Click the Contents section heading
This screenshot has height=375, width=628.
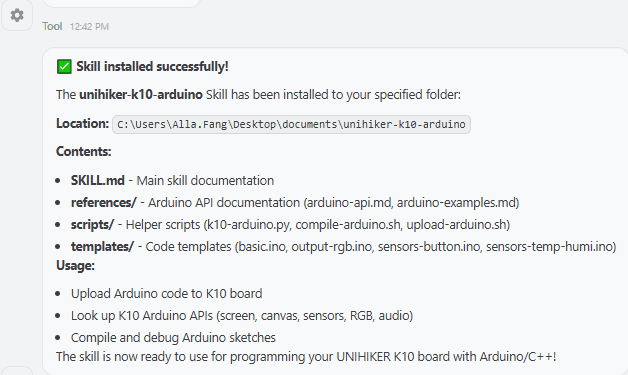tap(84, 151)
